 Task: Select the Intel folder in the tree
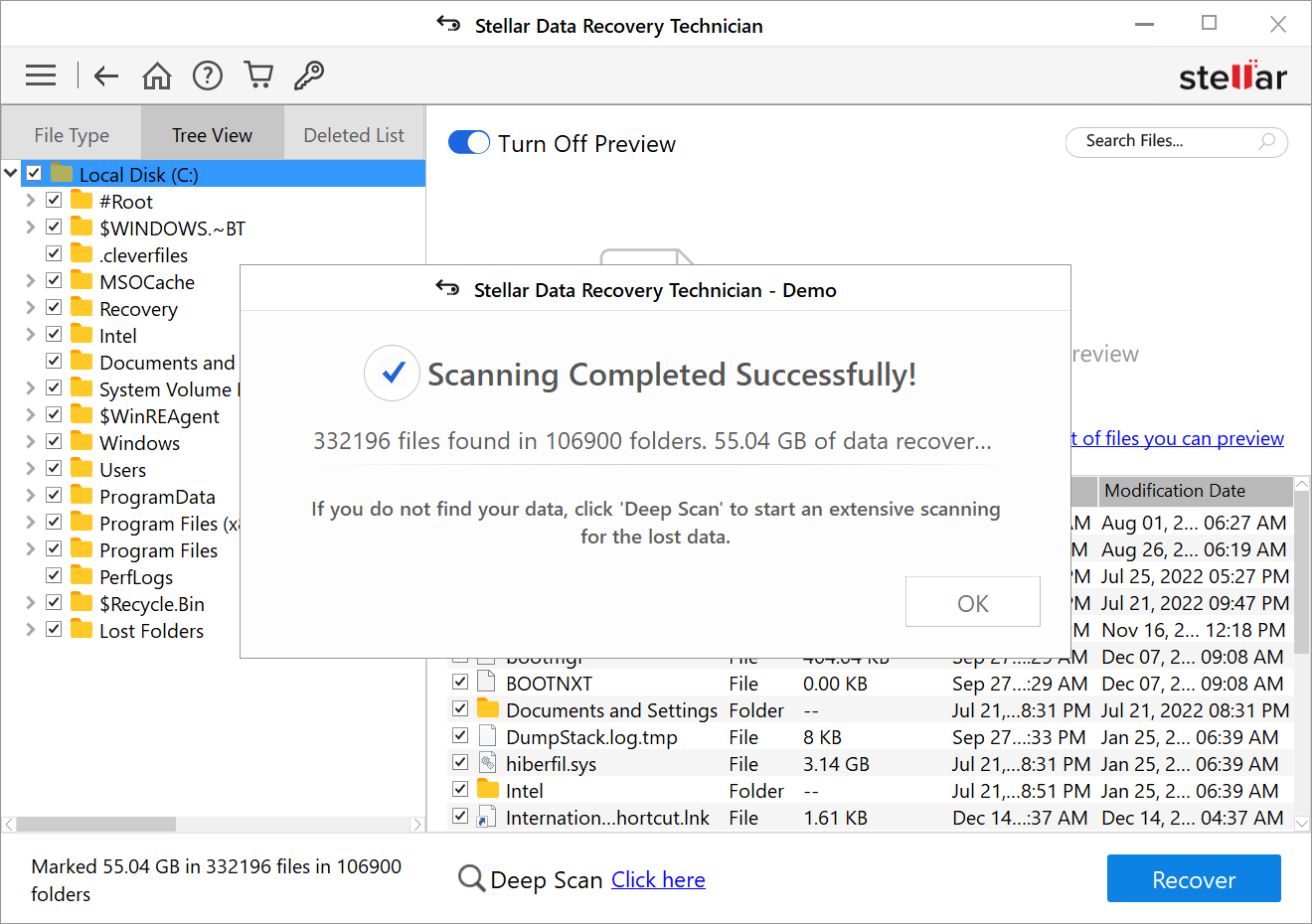click(118, 335)
